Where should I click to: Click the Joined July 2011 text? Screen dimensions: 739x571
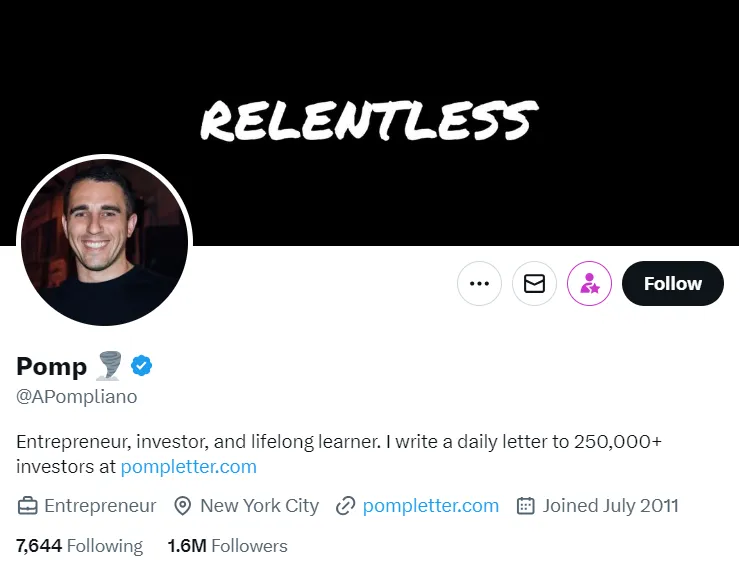[610, 506]
